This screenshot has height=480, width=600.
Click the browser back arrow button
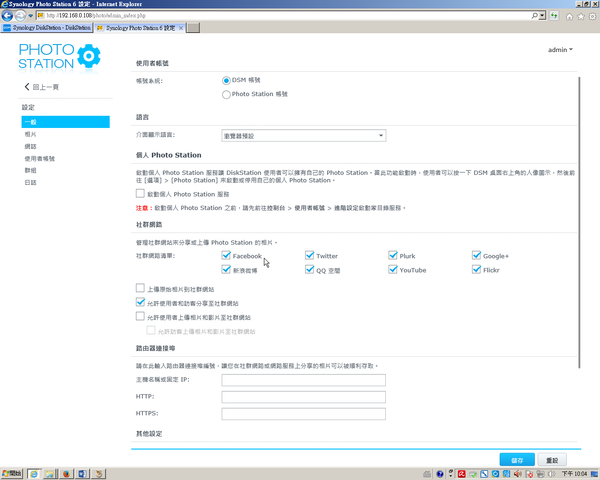[9, 16]
